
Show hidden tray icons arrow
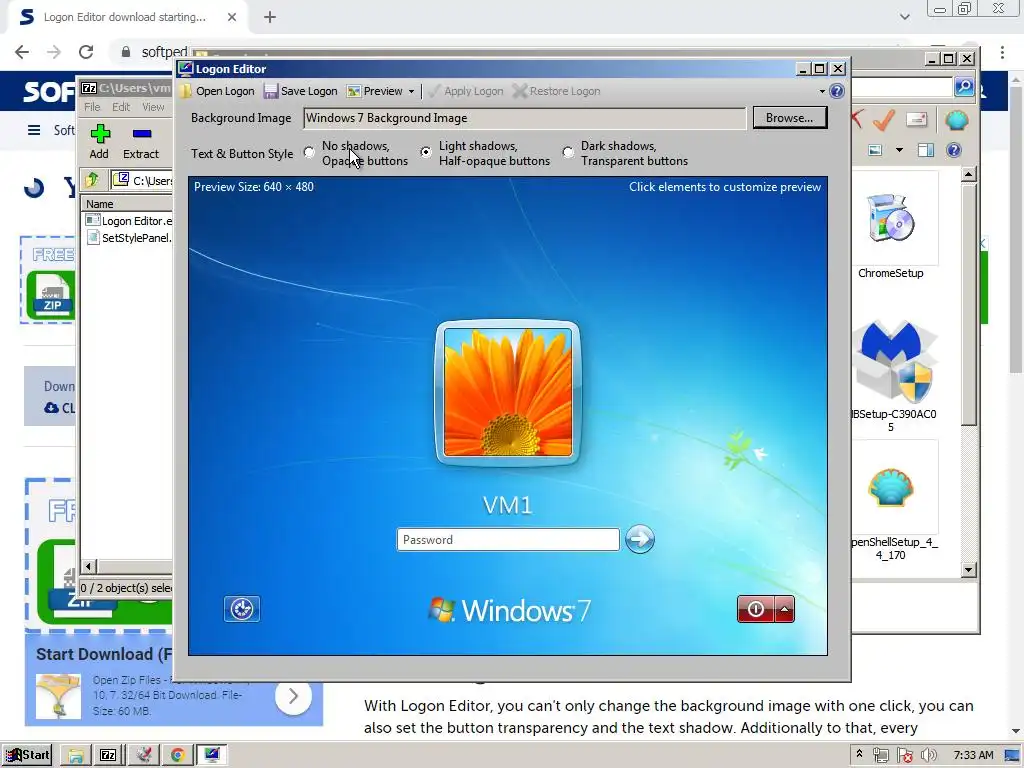coord(859,754)
